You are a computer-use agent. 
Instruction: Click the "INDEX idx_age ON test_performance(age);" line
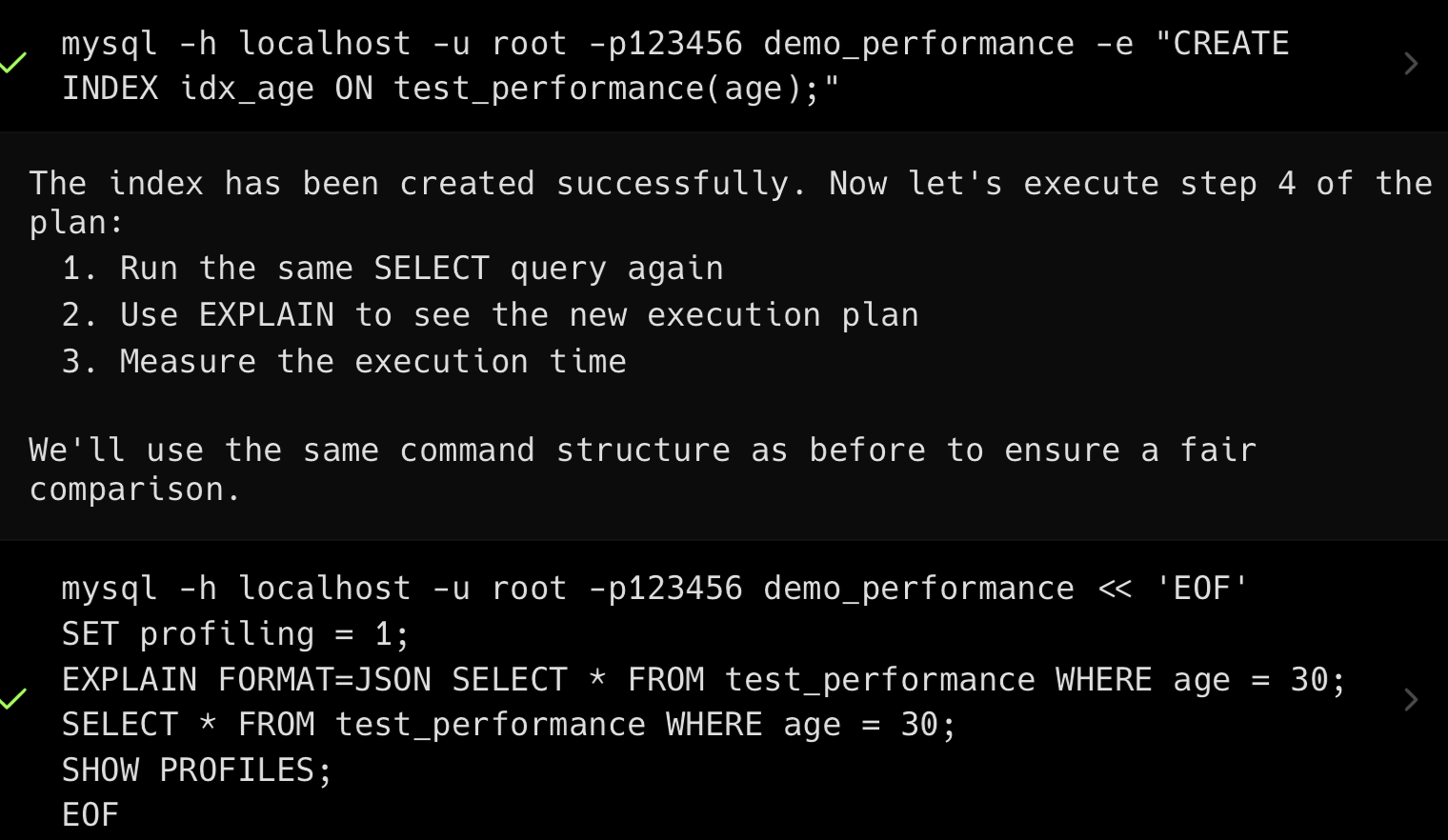[x=450, y=89]
